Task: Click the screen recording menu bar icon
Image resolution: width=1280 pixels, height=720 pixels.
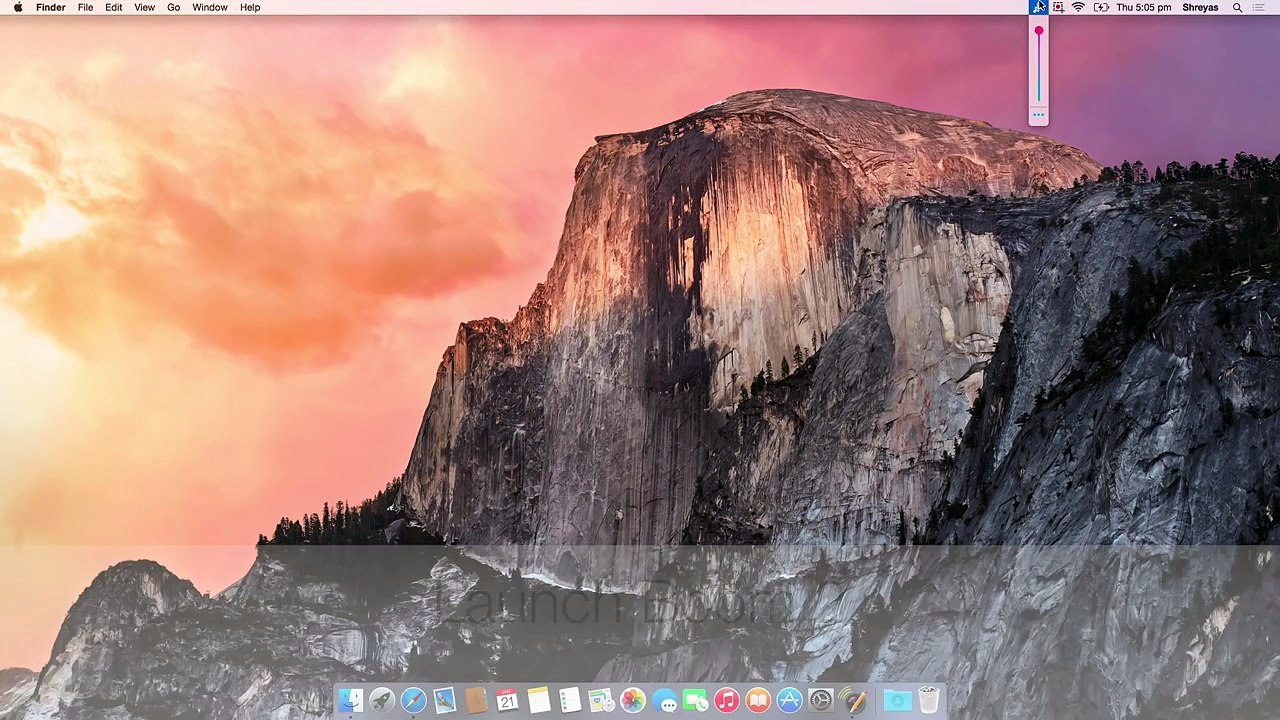Action: tap(1058, 7)
